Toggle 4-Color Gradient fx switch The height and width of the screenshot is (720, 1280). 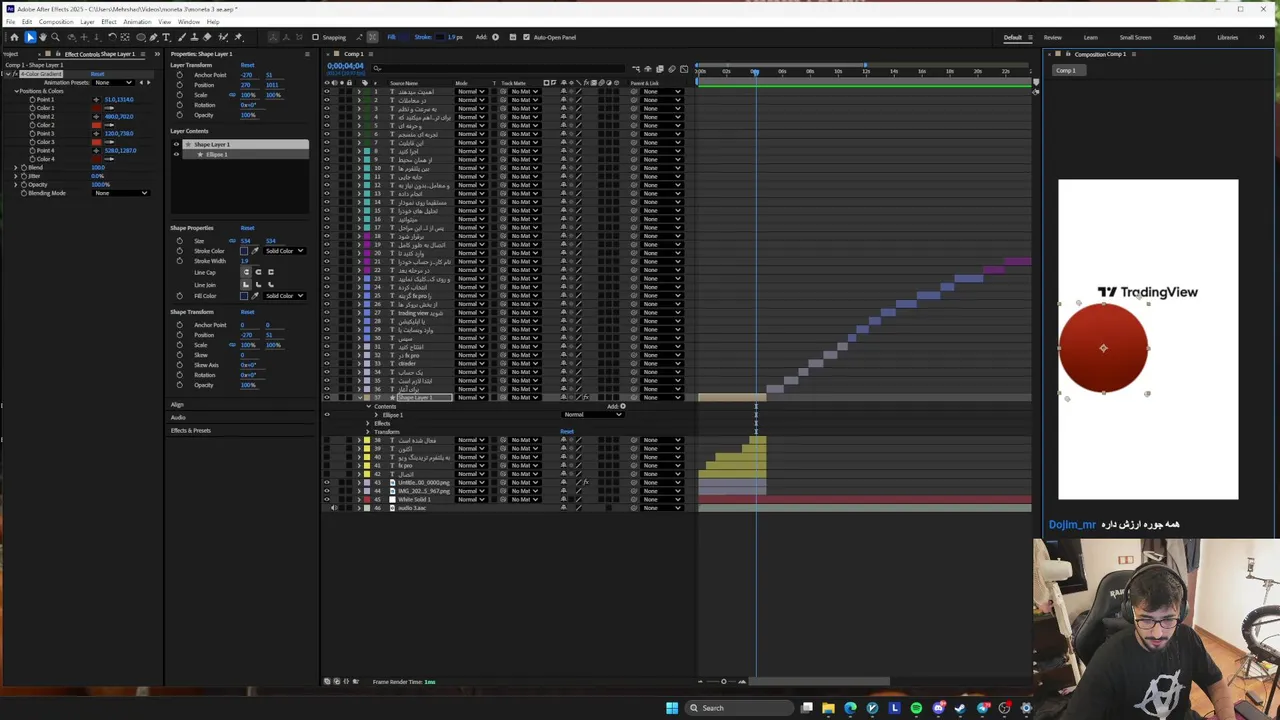click(15, 74)
